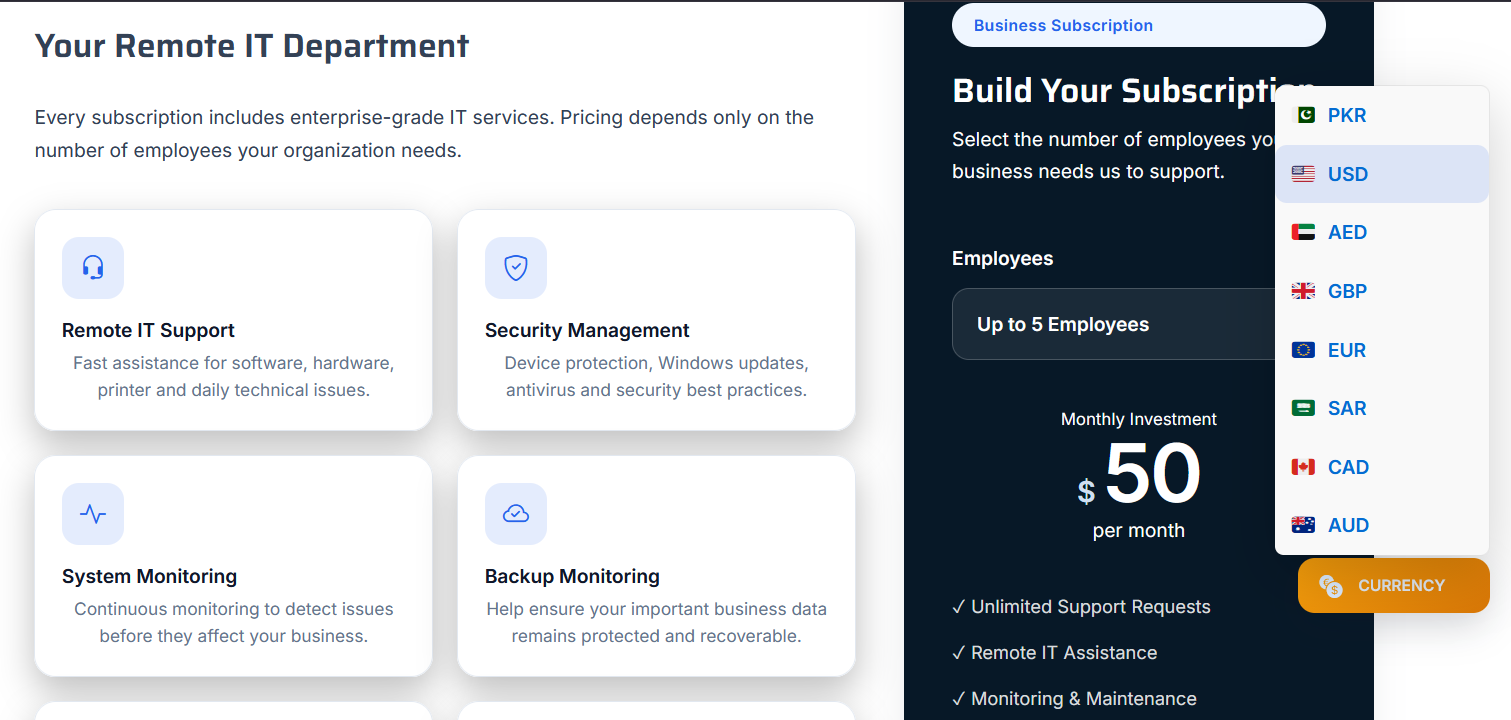Screen dimensions: 1511x720
Task: Toggle the orange Currency button
Action: [1393, 586]
